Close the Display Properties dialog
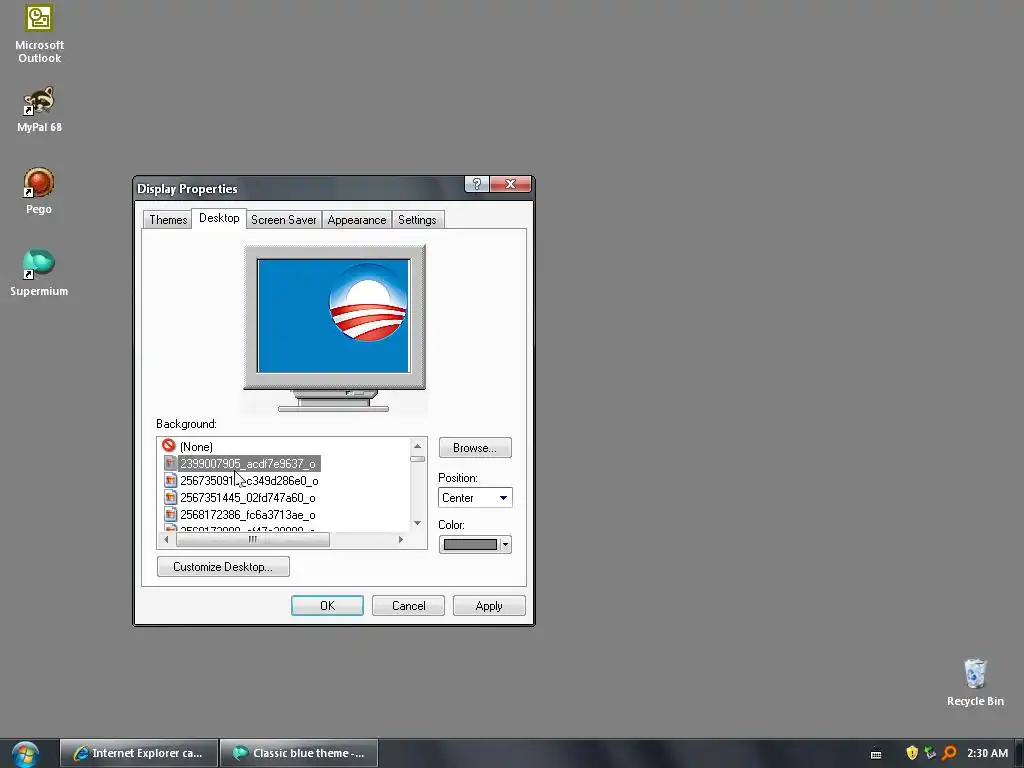 click(510, 184)
